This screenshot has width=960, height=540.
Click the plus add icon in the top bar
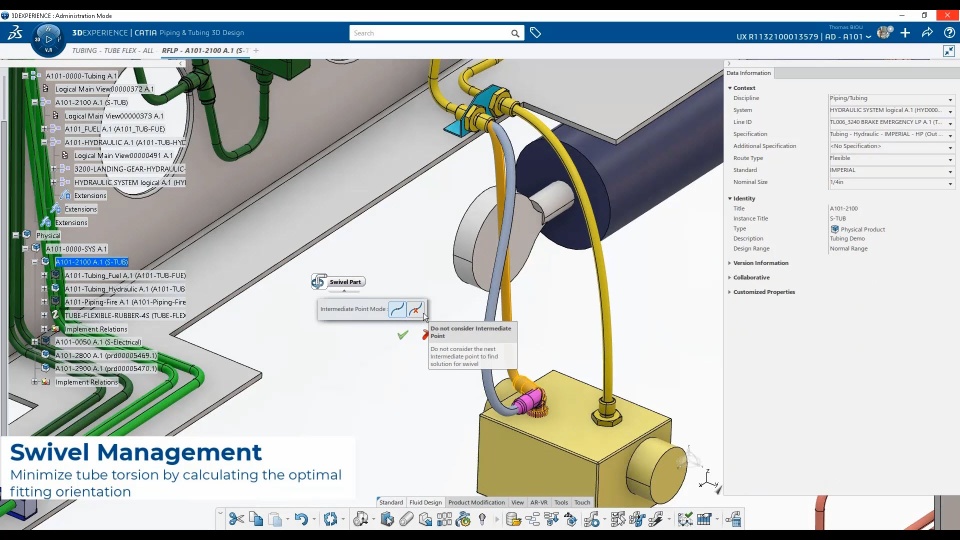click(x=905, y=32)
